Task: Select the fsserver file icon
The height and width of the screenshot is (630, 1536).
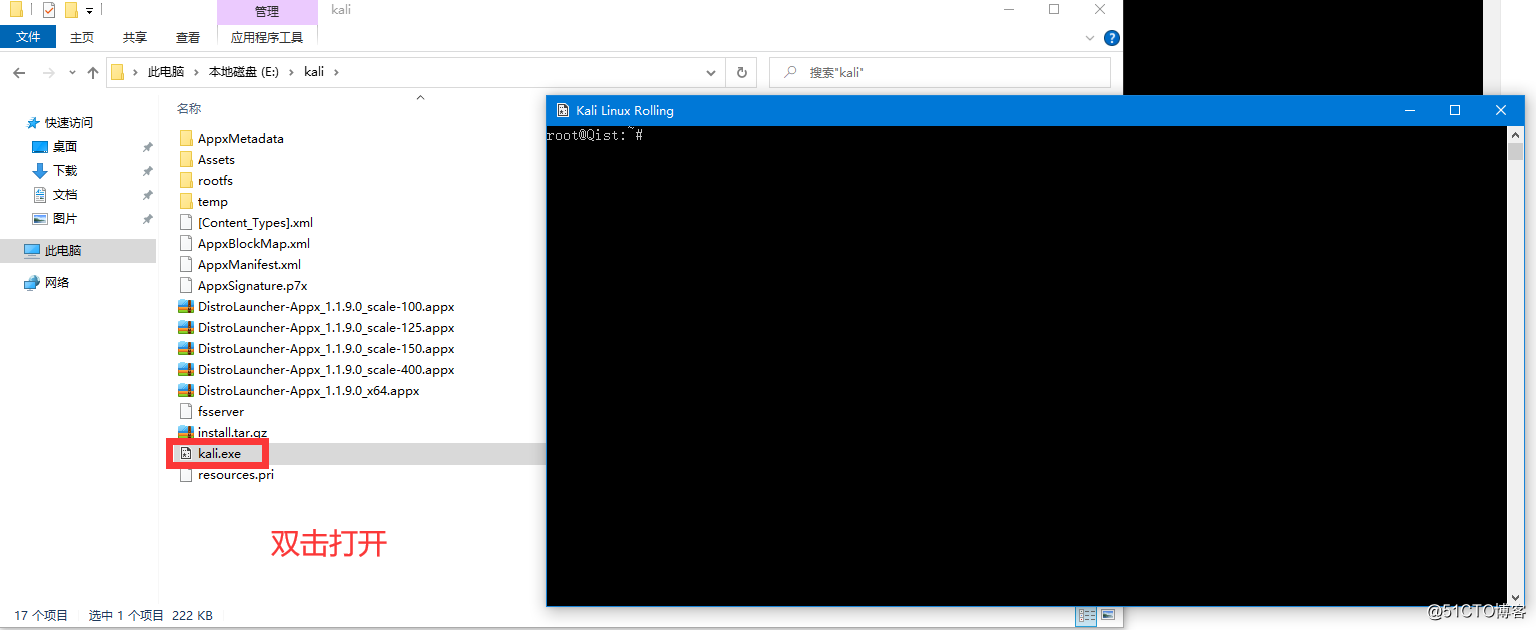Action: click(185, 411)
